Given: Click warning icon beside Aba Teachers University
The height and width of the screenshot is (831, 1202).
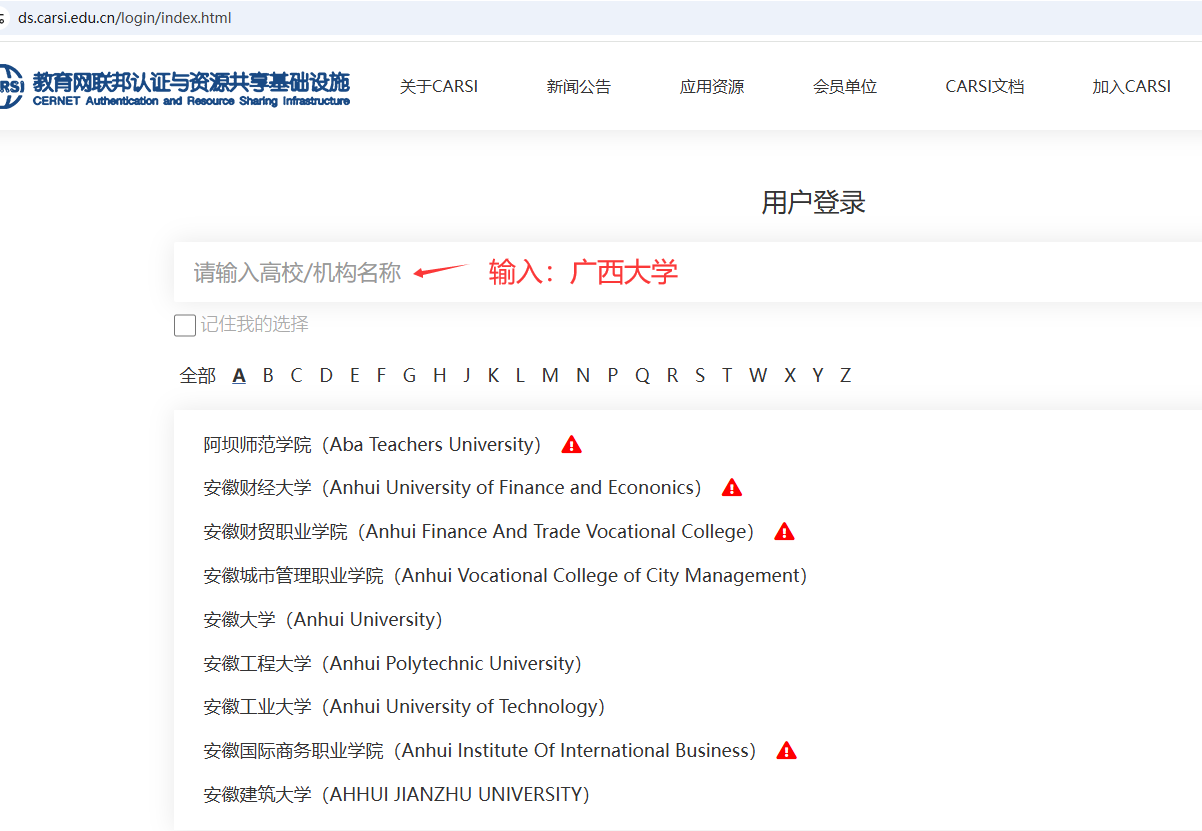Looking at the screenshot, I should pyautogui.click(x=571, y=445).
